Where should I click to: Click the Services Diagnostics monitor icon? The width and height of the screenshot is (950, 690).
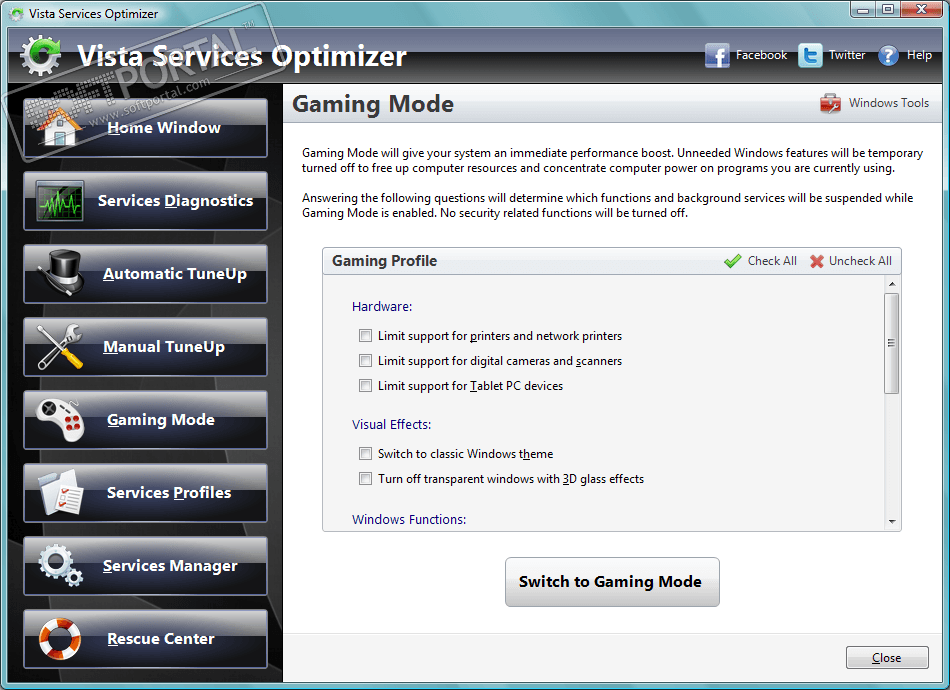(59, 201)
